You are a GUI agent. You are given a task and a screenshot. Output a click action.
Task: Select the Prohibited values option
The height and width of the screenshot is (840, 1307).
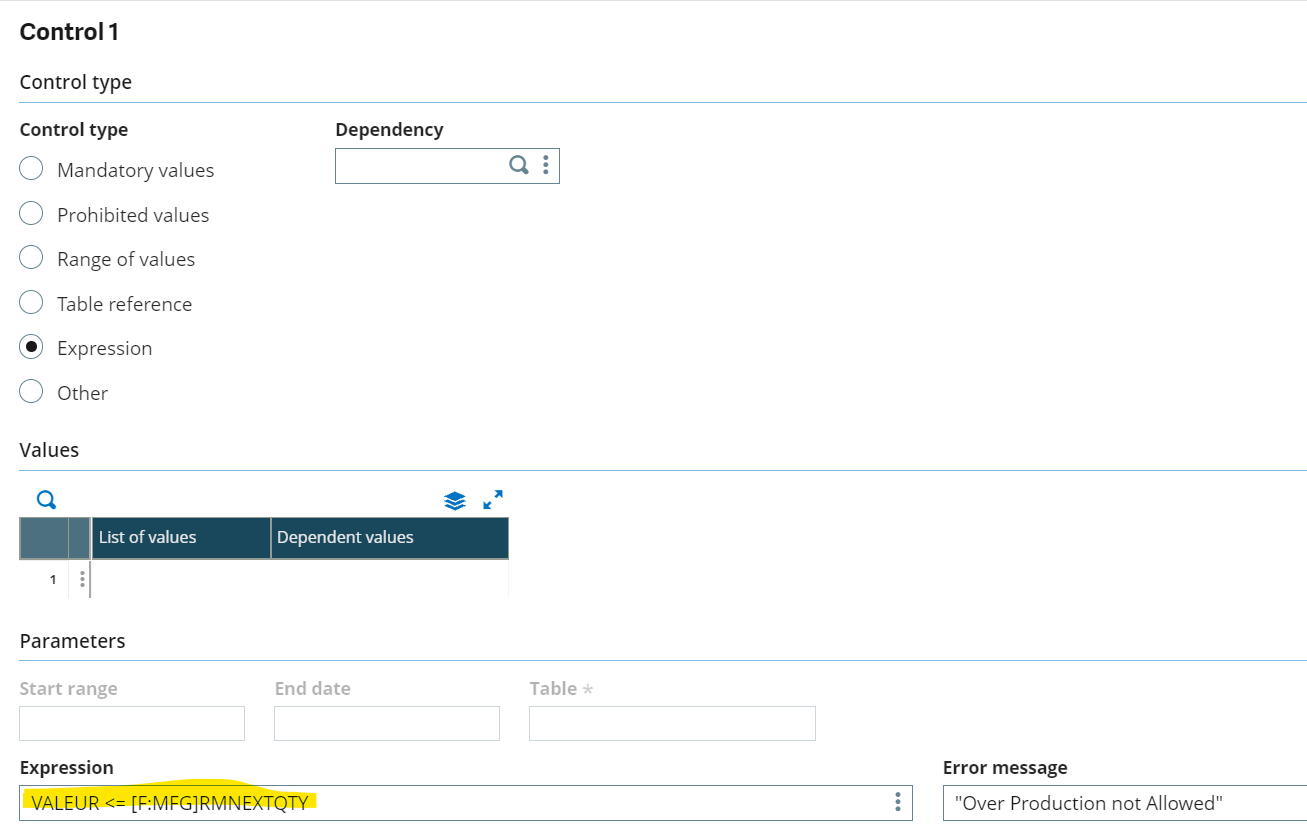(30, 213)
